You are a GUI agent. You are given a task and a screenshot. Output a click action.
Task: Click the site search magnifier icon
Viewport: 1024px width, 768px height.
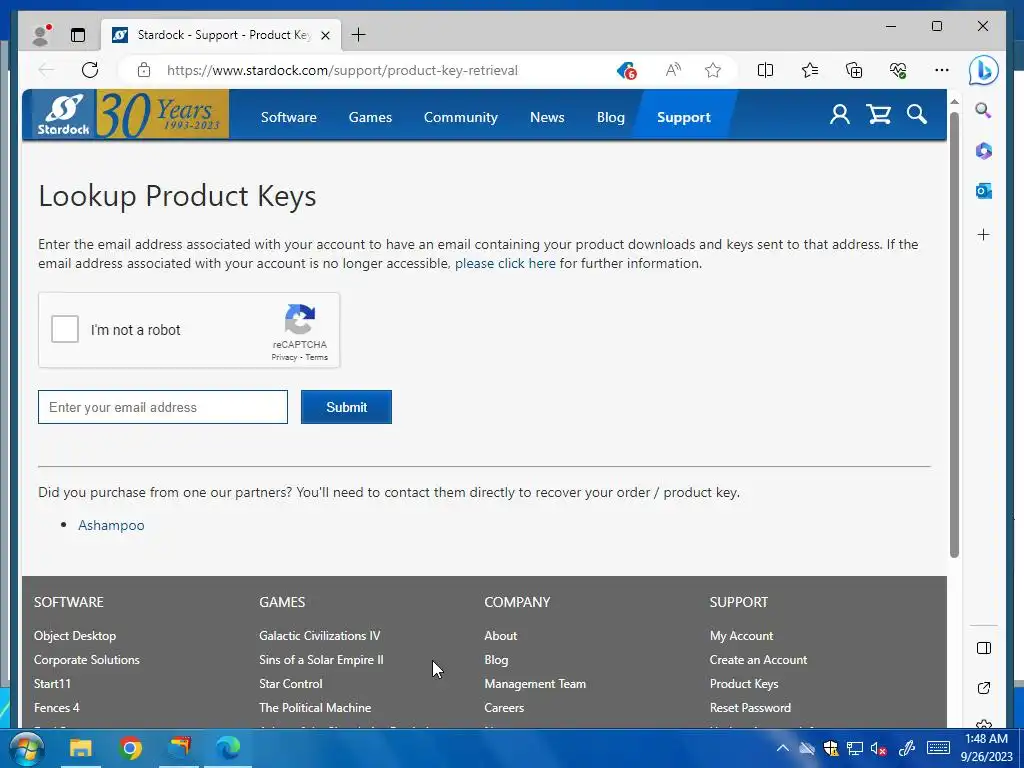tap(917, 114)
